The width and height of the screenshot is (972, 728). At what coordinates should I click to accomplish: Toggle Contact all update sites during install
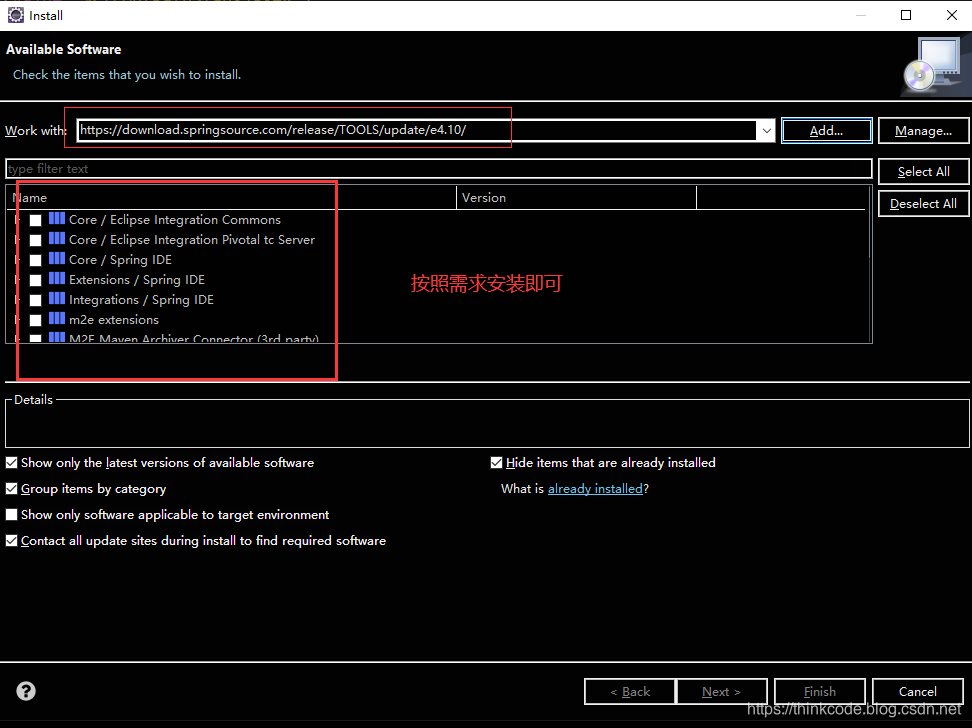tap(11, 541)
